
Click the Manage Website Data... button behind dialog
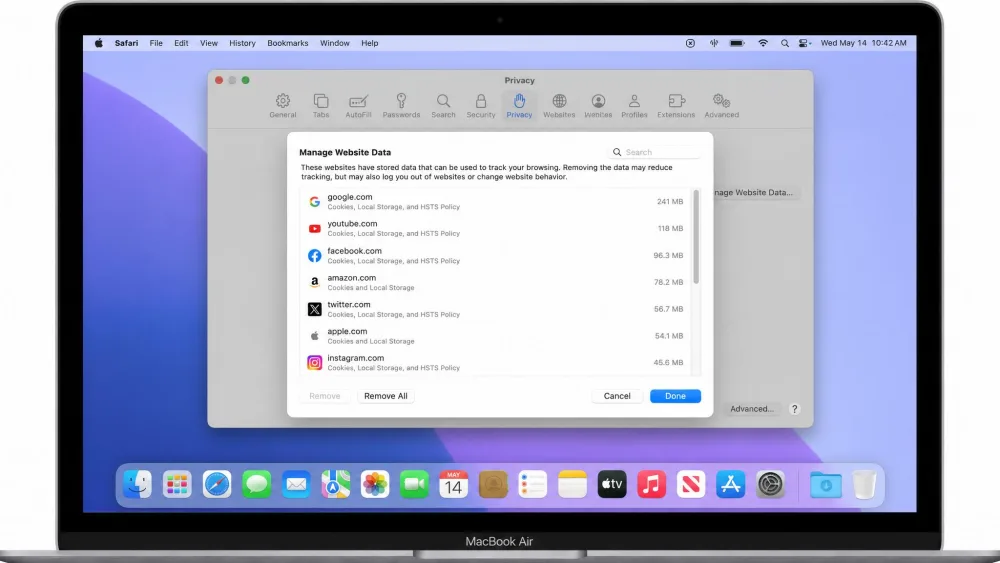756,193
